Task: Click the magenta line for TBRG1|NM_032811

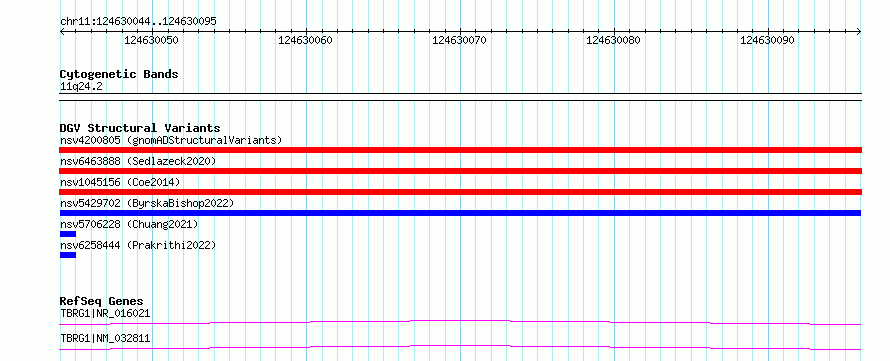Action: click(460, 347)
